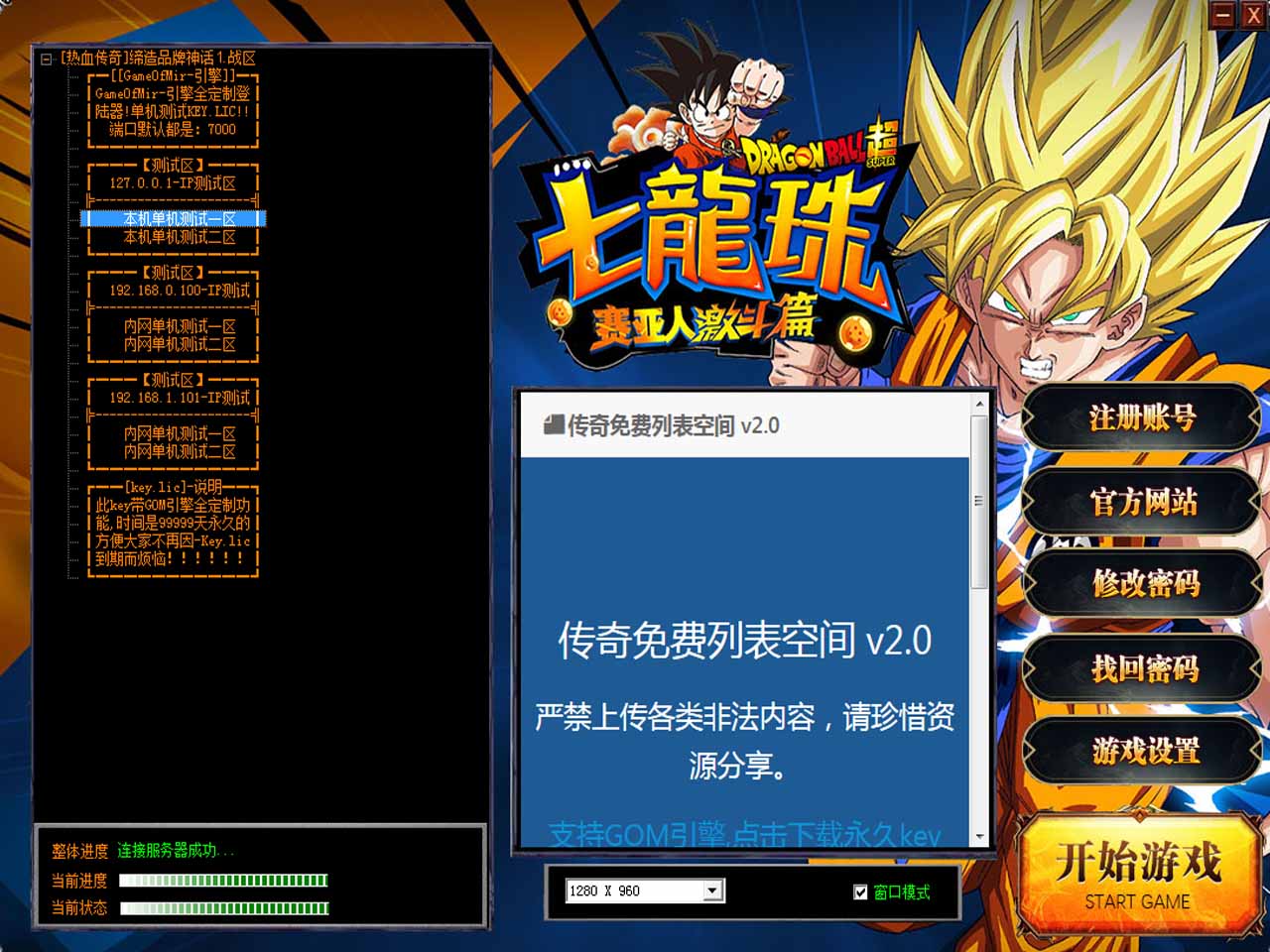Select 内网单机测试一区 under 192.168.0.100
The image size is (1270, 952).
(x=180, y=326)
